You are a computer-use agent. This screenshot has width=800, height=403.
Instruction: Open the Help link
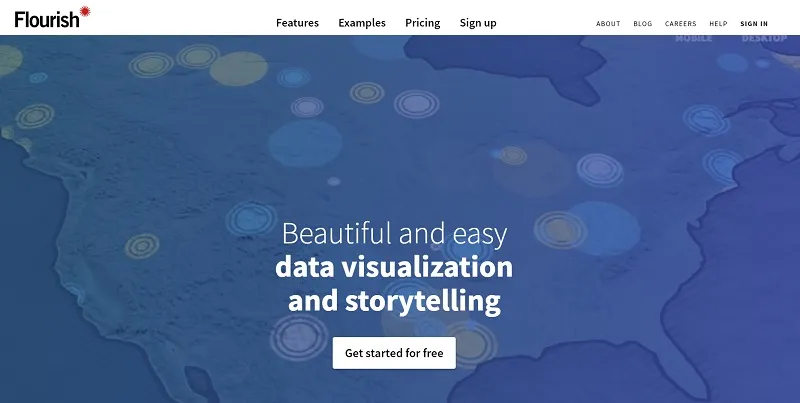click(x=718, y=24)
